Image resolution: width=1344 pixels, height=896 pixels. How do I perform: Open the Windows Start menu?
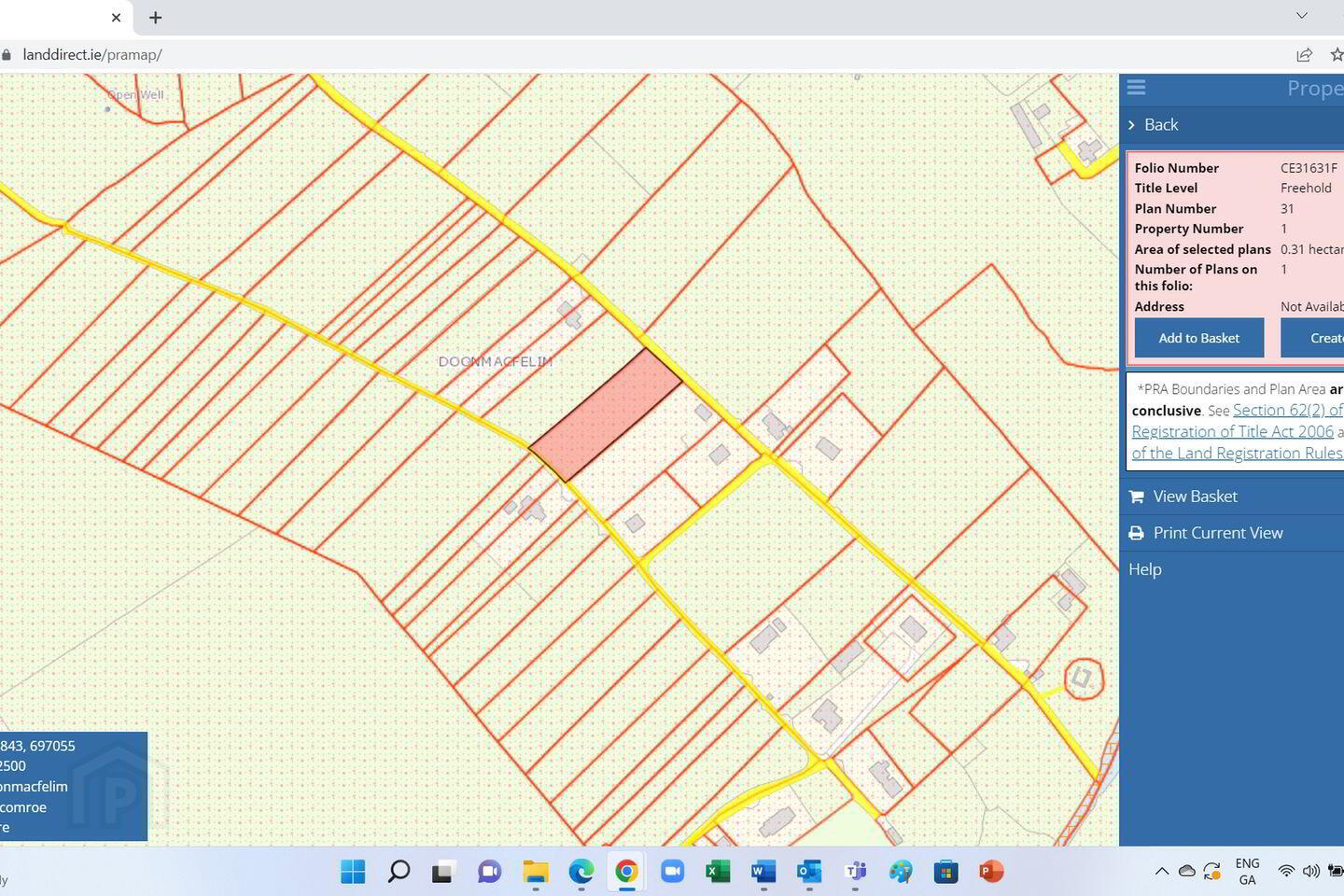(x=353, y=872)
